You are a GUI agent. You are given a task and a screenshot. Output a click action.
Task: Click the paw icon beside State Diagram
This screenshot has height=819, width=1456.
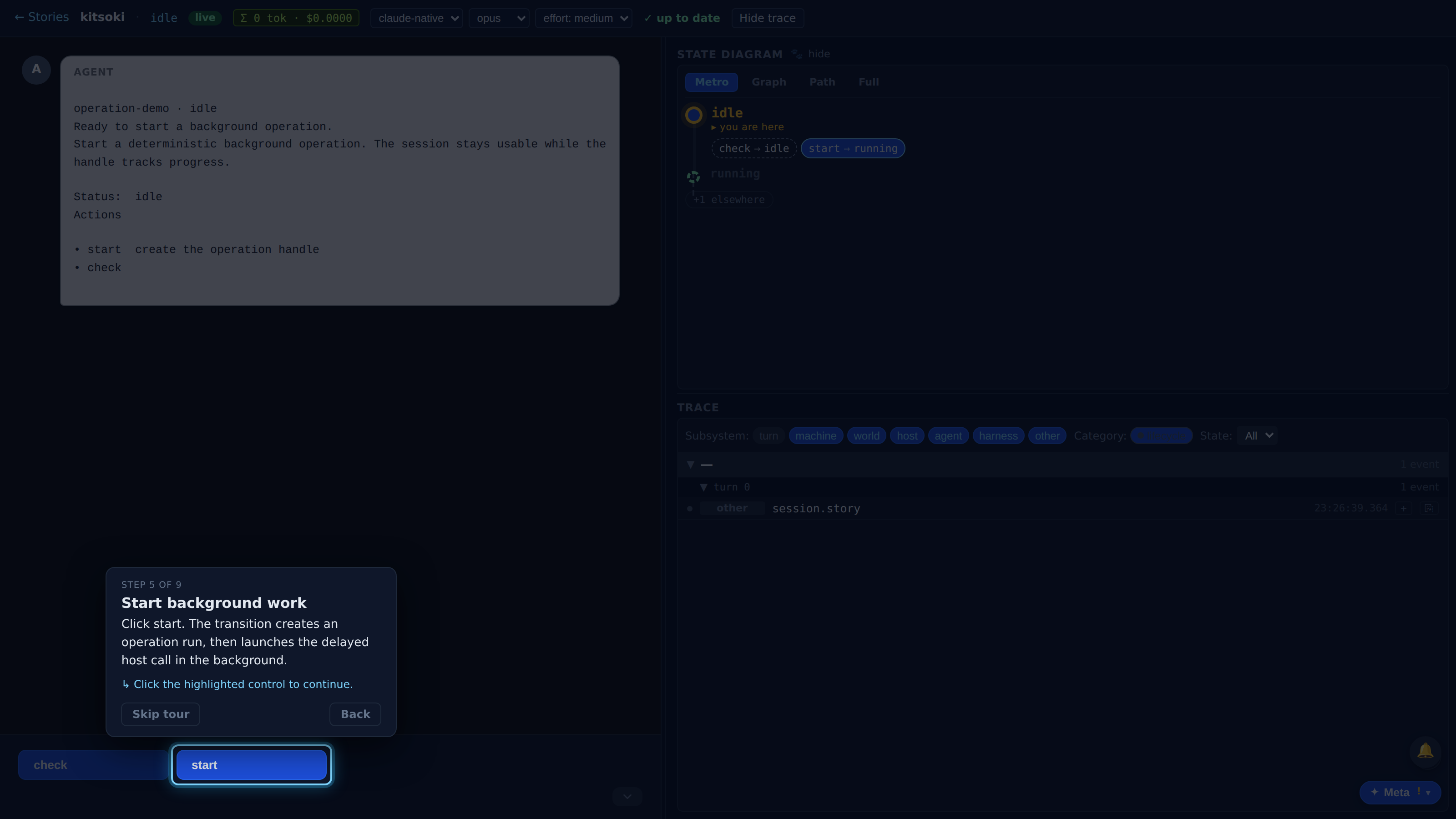(x=796, y=54)
